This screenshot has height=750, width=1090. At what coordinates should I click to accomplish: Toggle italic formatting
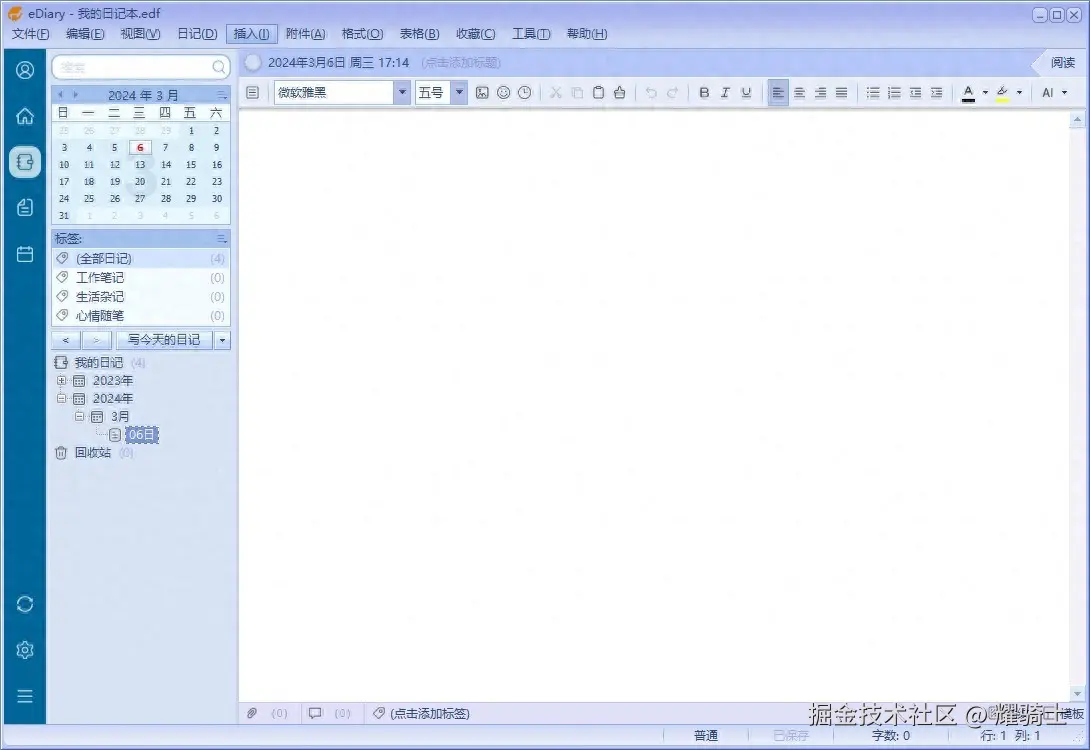click(725, 92)
